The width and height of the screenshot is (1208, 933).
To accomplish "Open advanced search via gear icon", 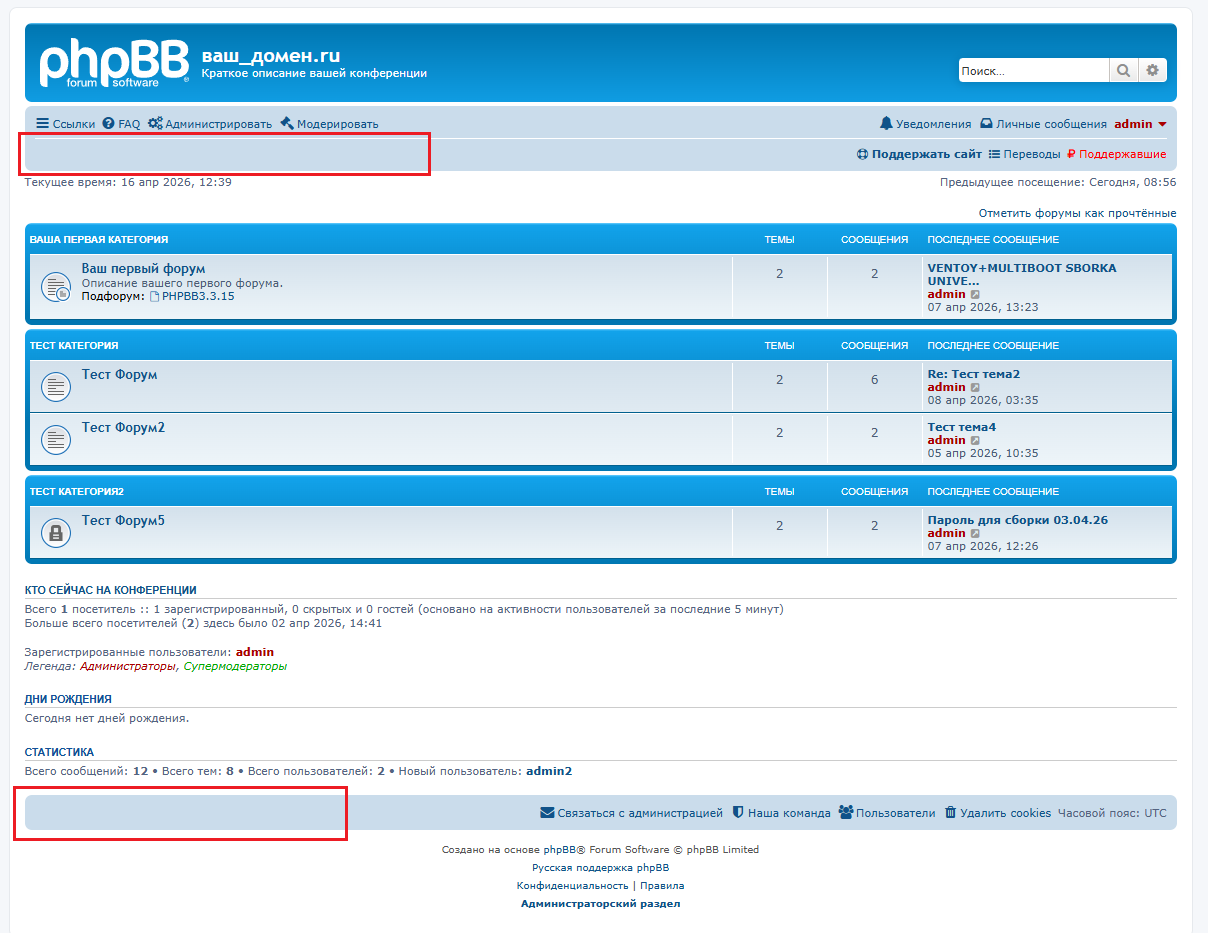I will tap(1152, 70).
